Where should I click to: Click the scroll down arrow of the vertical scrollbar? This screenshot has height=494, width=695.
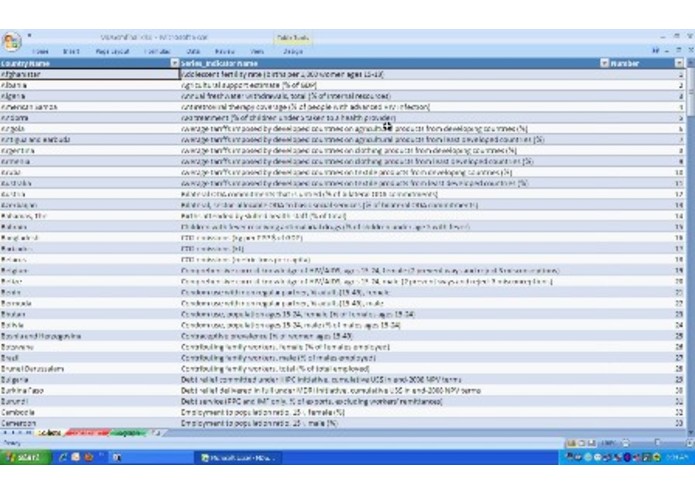click(x=691, y=432)
